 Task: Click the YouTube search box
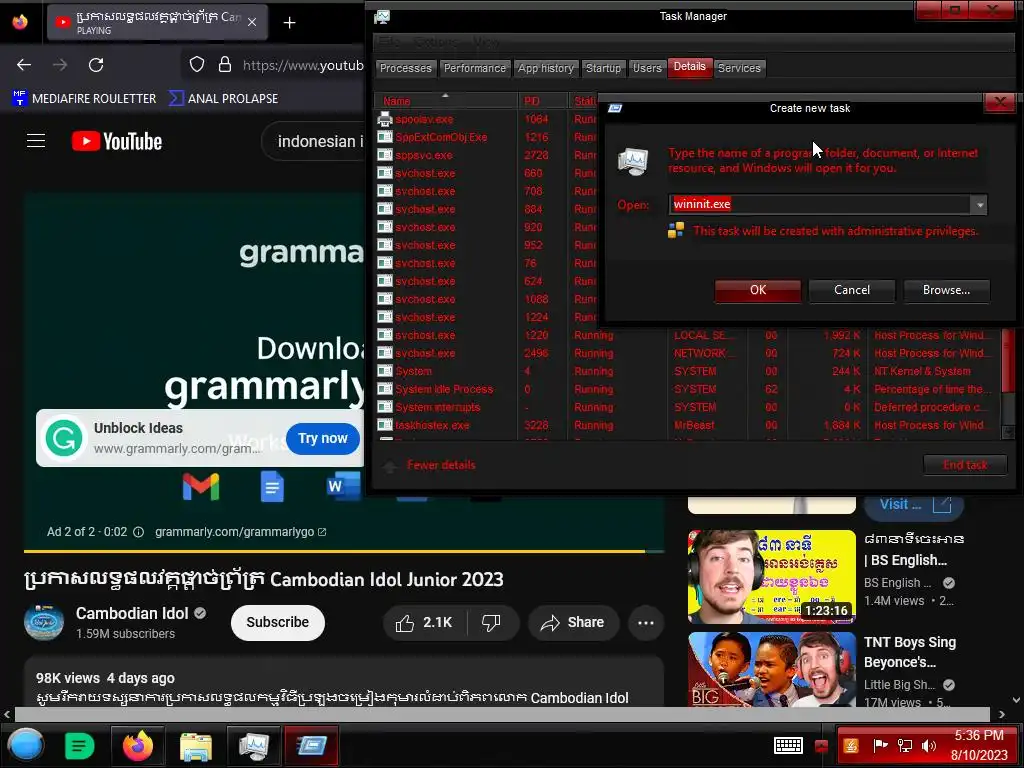(x=313, y=141)
